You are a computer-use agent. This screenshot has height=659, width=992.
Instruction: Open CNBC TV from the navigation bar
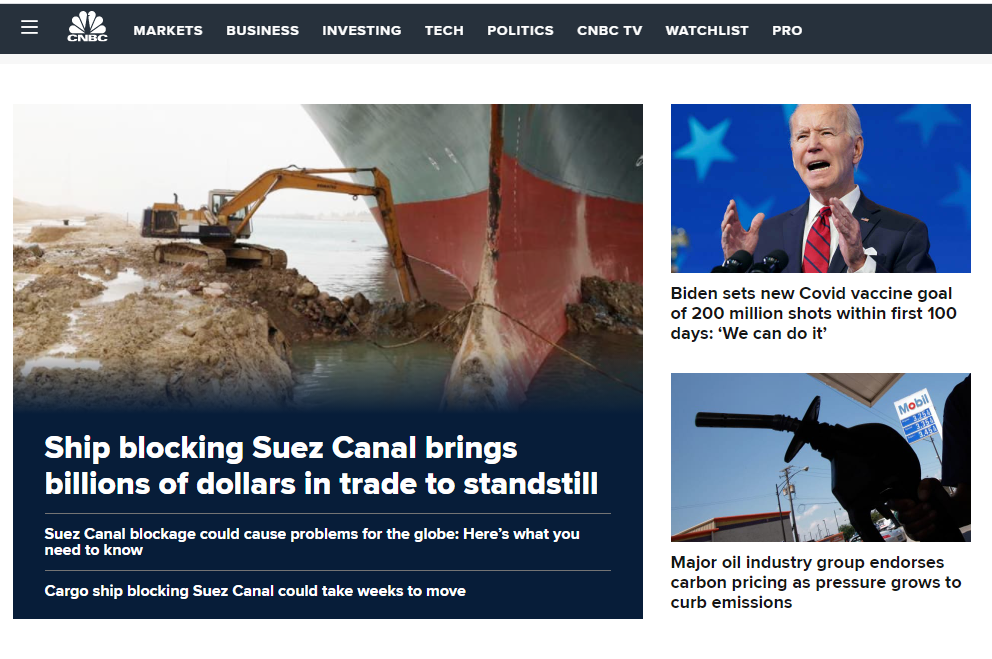click(x=609, y=30)
